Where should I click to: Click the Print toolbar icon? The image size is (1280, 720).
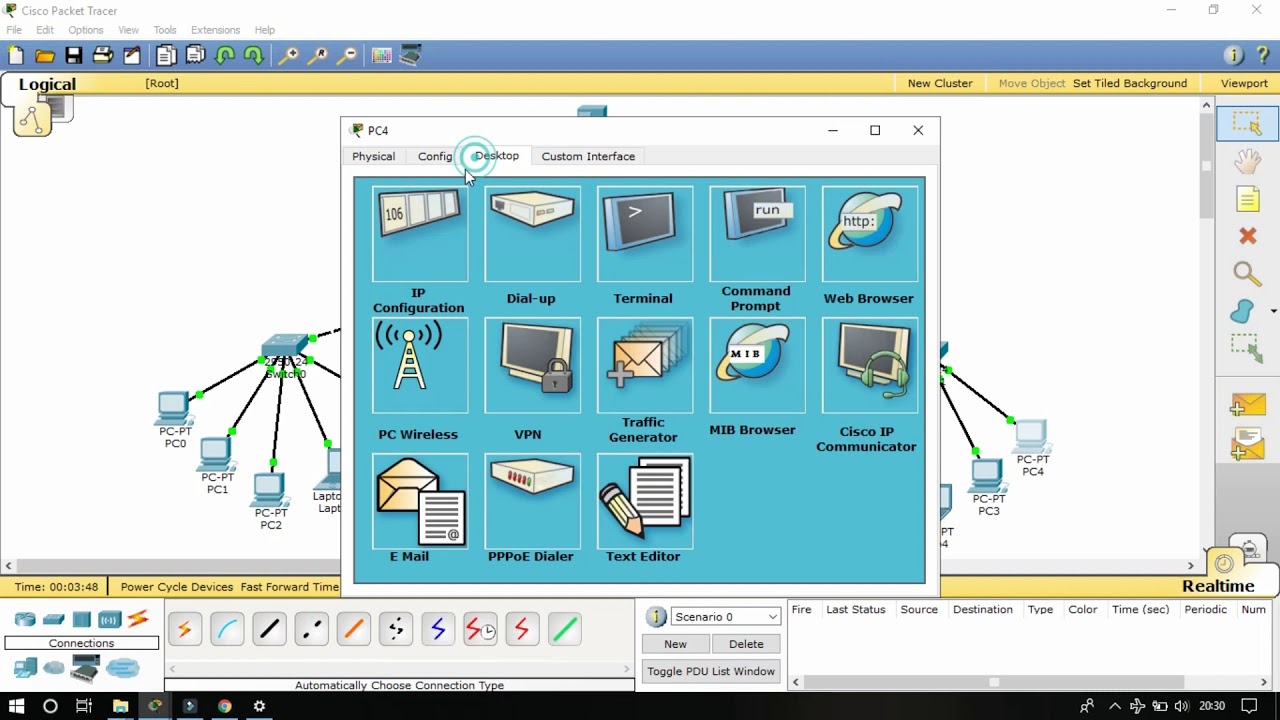pos(103,56)
